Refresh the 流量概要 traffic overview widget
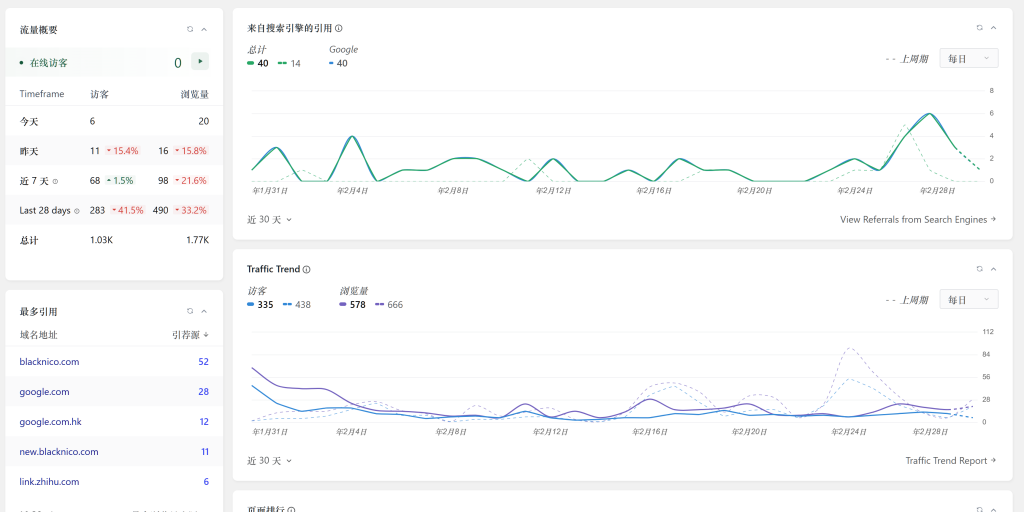Viewport: 1024px width, 512px height. [190, 30]
